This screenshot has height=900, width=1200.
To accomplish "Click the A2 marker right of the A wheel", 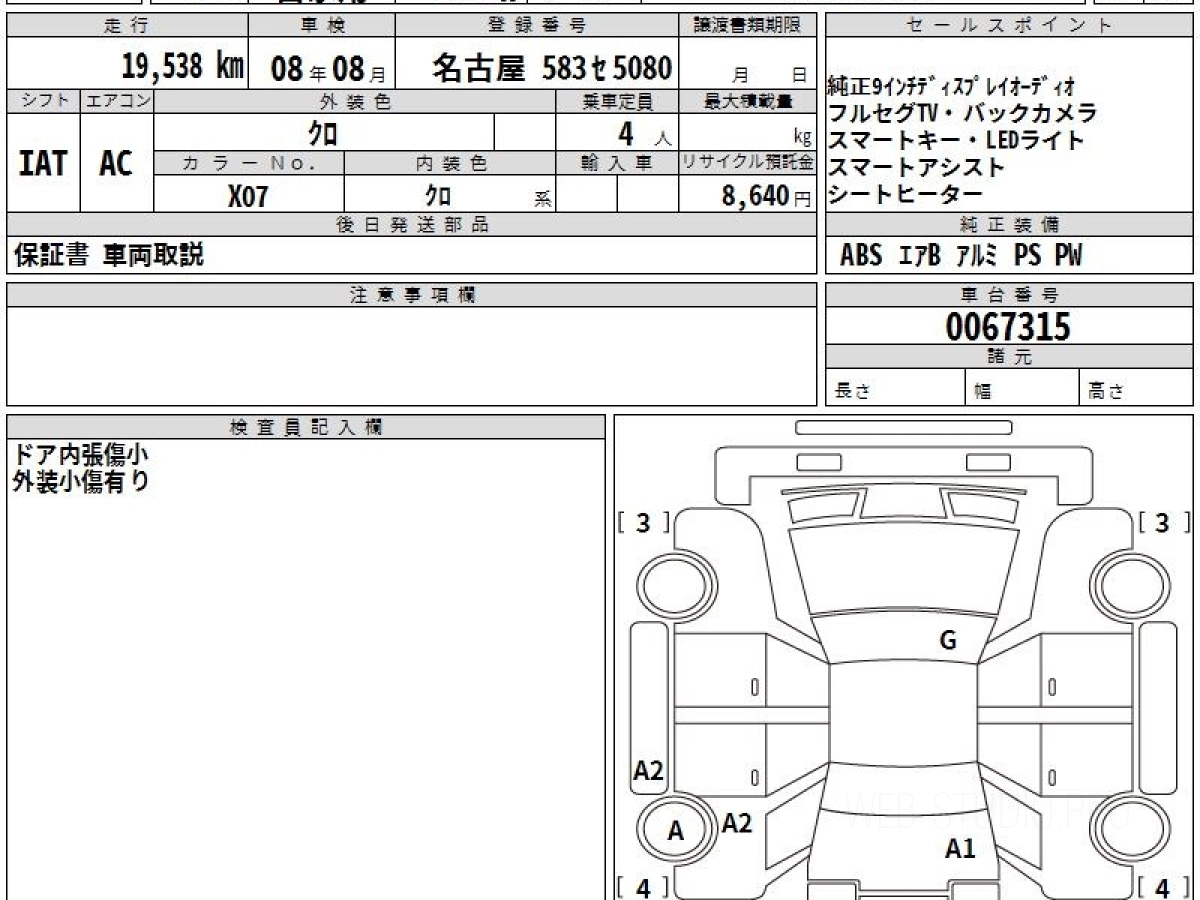I will pyautogui.click(x=737, y=823).
